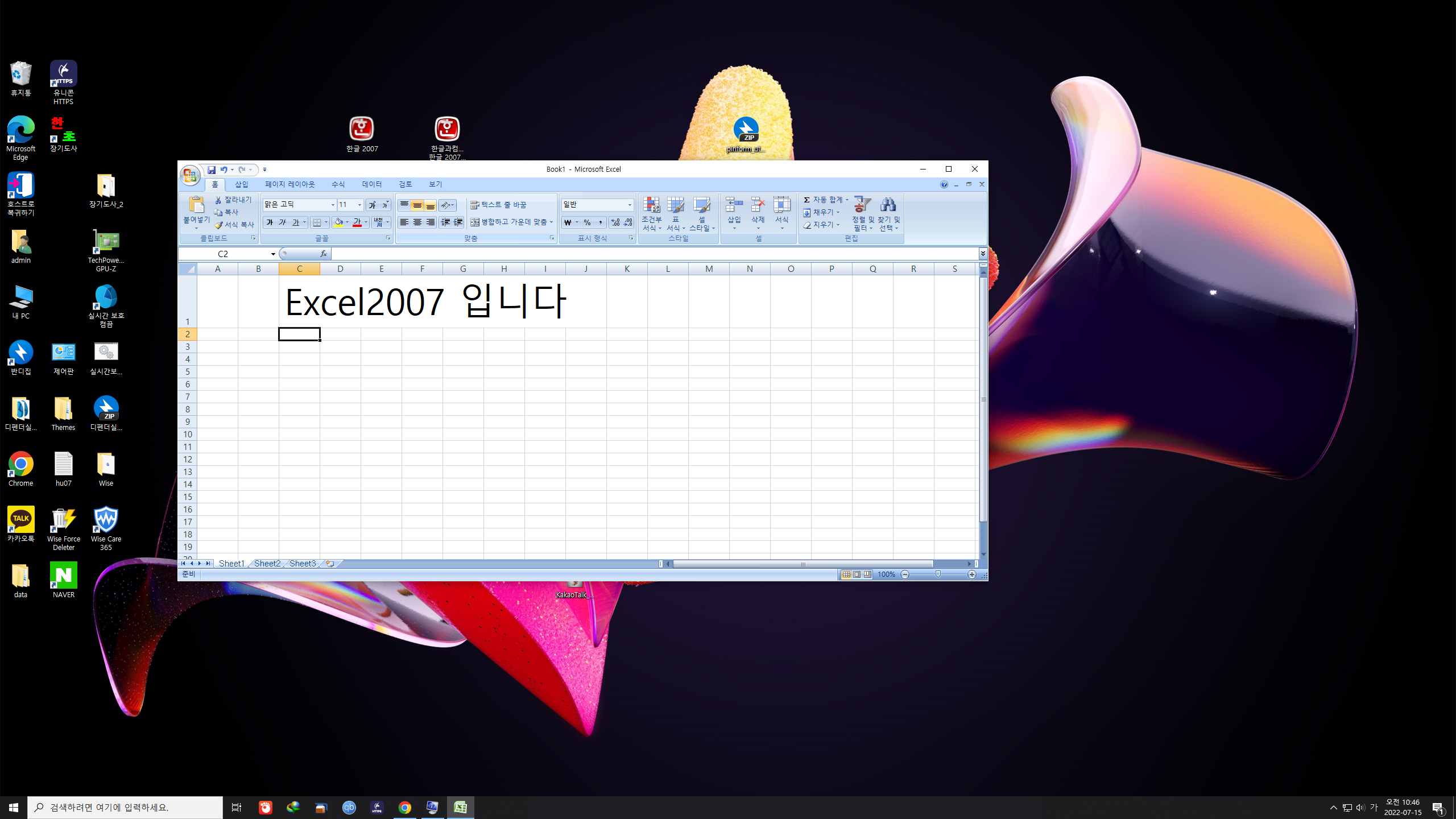Decrease the cell indent
This screenshot has height=819, width=1456.
click(x=445, y=222)
